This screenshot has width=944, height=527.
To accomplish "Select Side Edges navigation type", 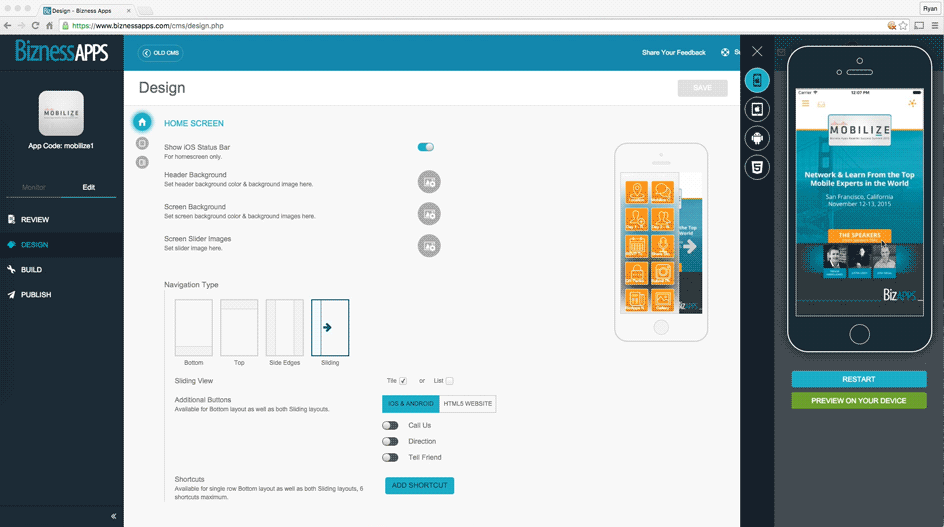I will [x=285, y=328].
